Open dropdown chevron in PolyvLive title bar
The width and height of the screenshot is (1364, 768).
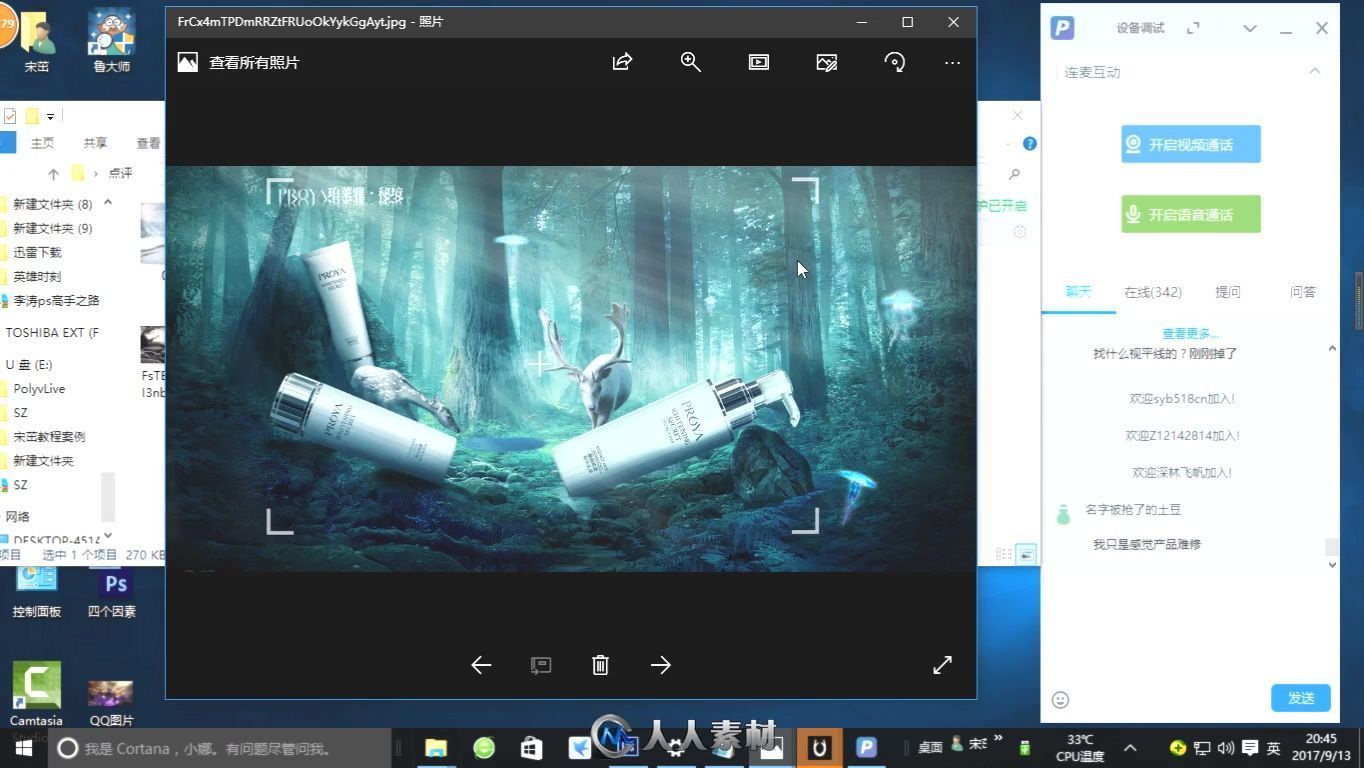1250,28
